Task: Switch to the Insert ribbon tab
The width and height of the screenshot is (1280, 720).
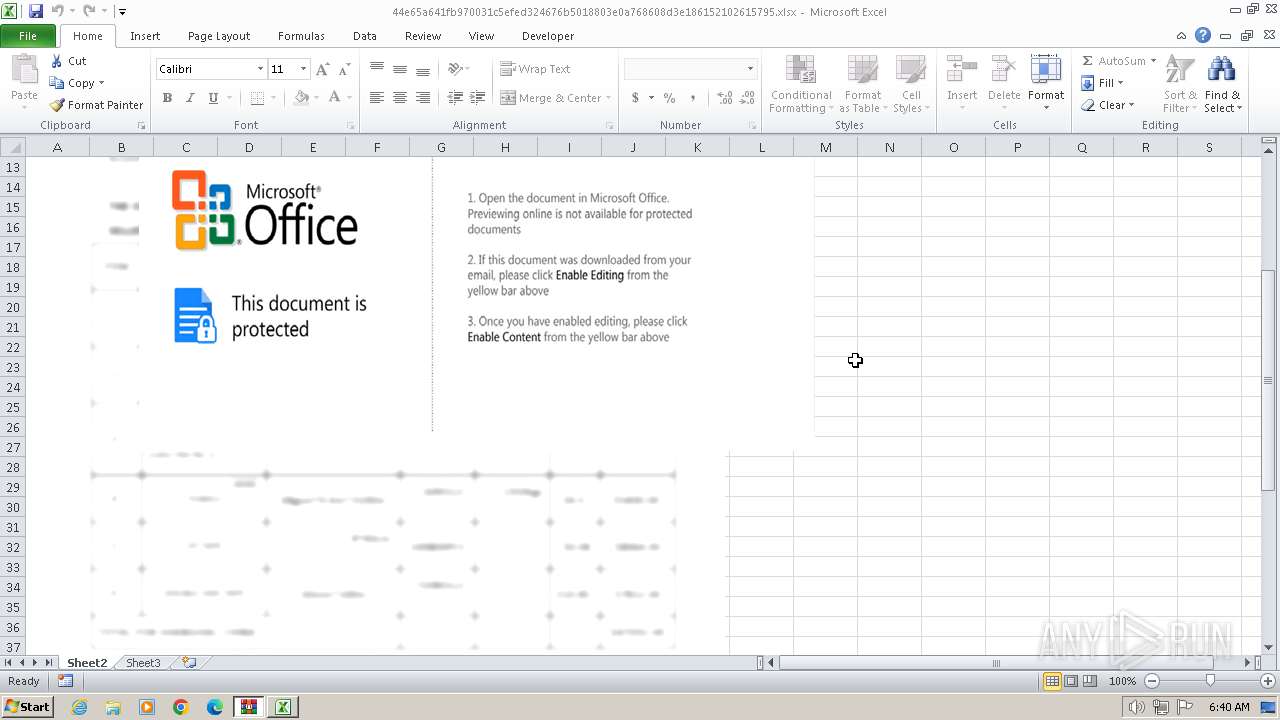Action: coord(145,36)
